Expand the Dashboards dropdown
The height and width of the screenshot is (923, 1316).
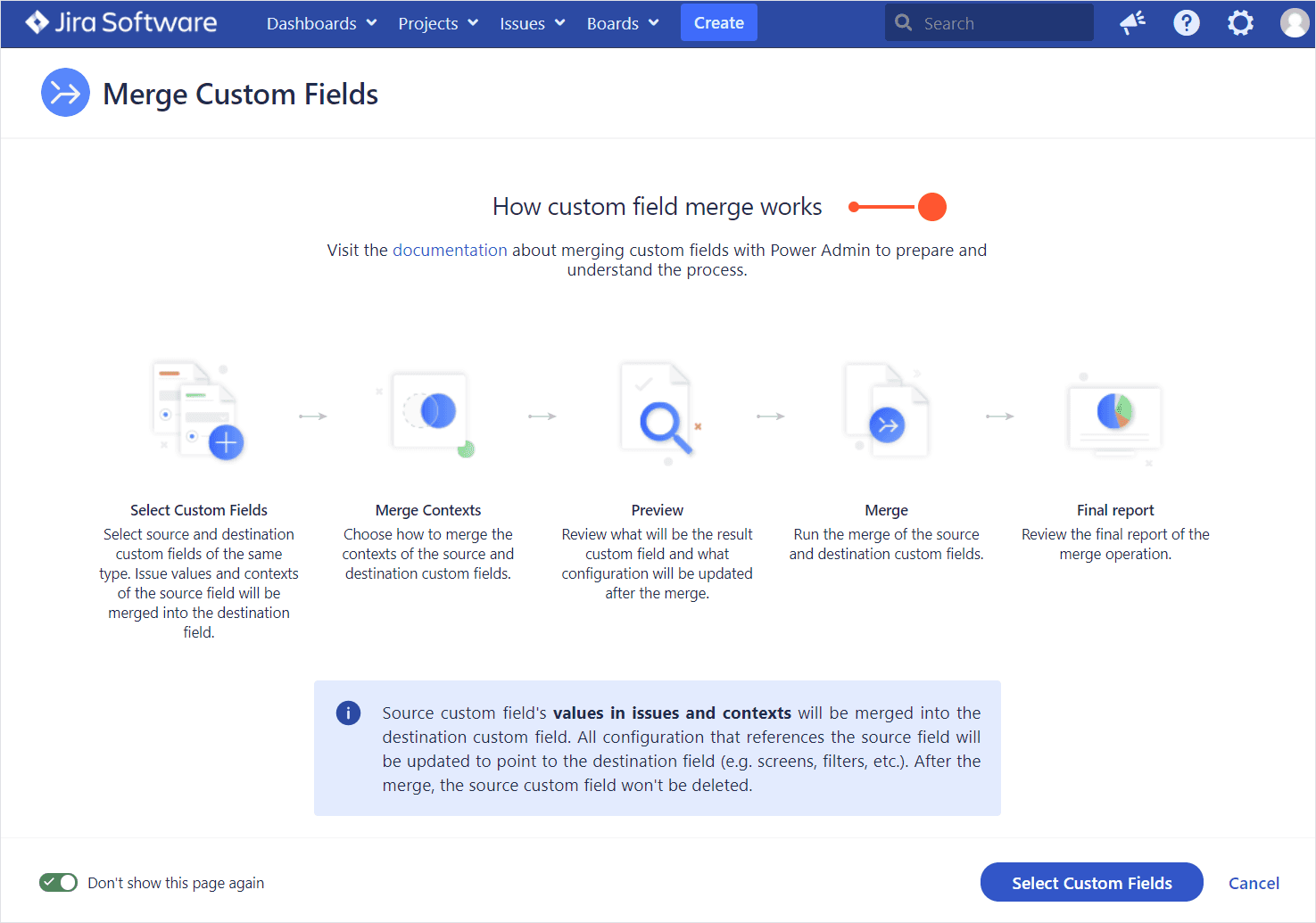click(321, 23)
